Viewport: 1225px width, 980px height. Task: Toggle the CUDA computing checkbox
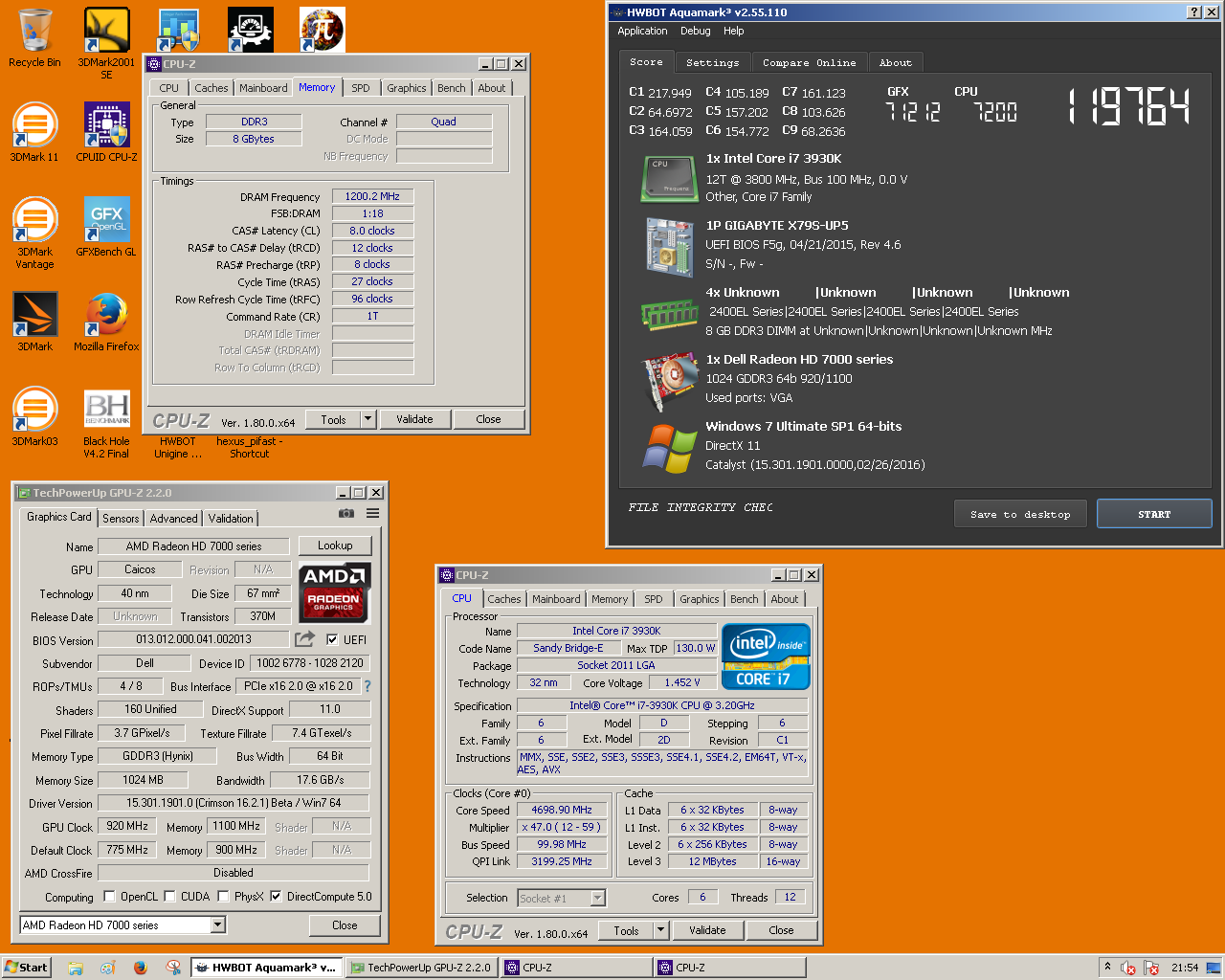click(169, 897)
